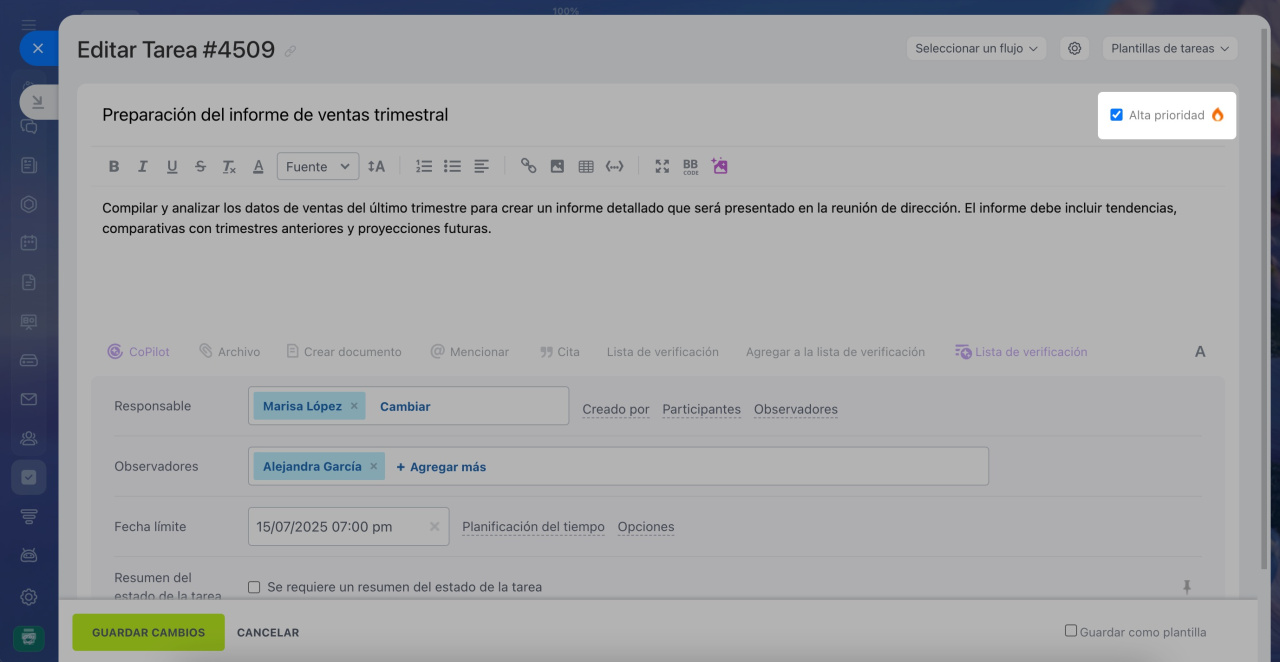Open text alignment options
Screen dimensions: 1280x662
(x=482, y=167)
